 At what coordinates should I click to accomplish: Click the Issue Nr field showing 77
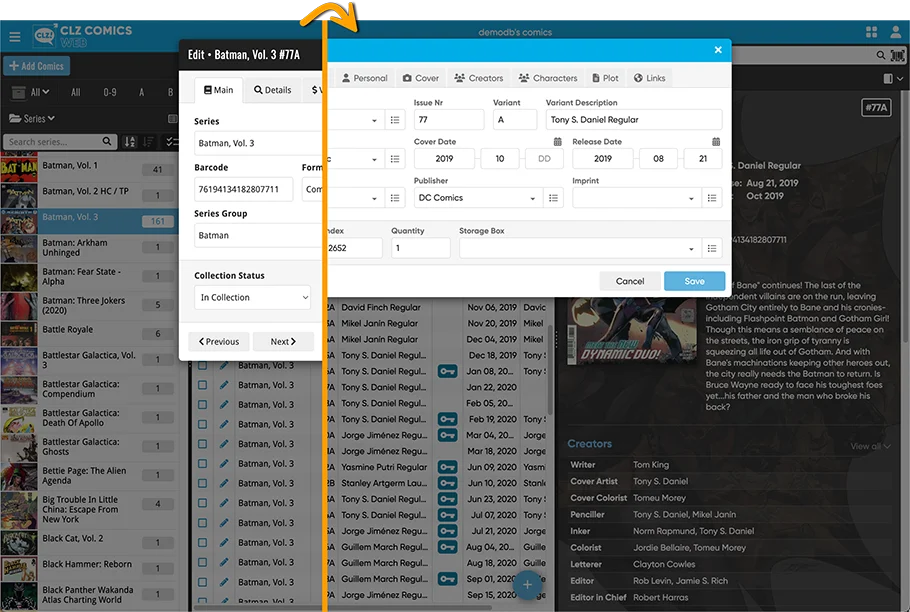click(x=449, y=119)
